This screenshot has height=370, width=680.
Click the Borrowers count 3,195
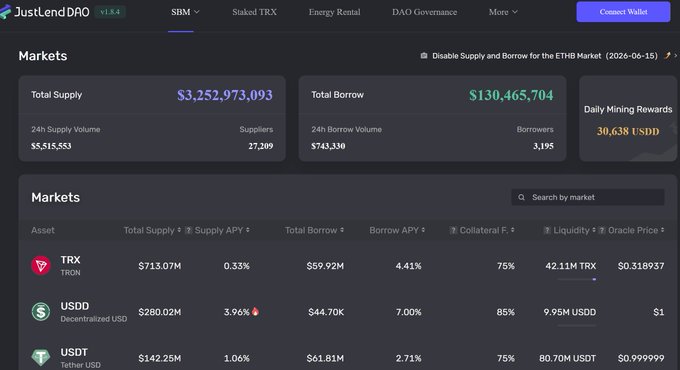click(543, 146)
